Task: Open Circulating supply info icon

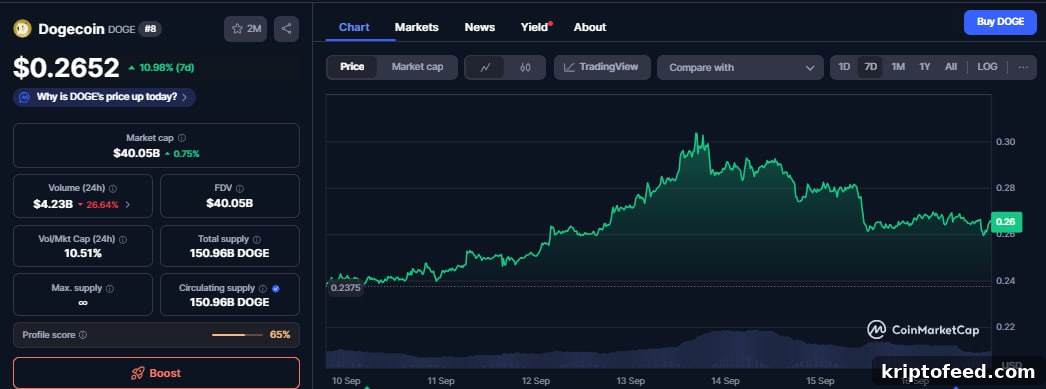Action: (x=263, y=289)
